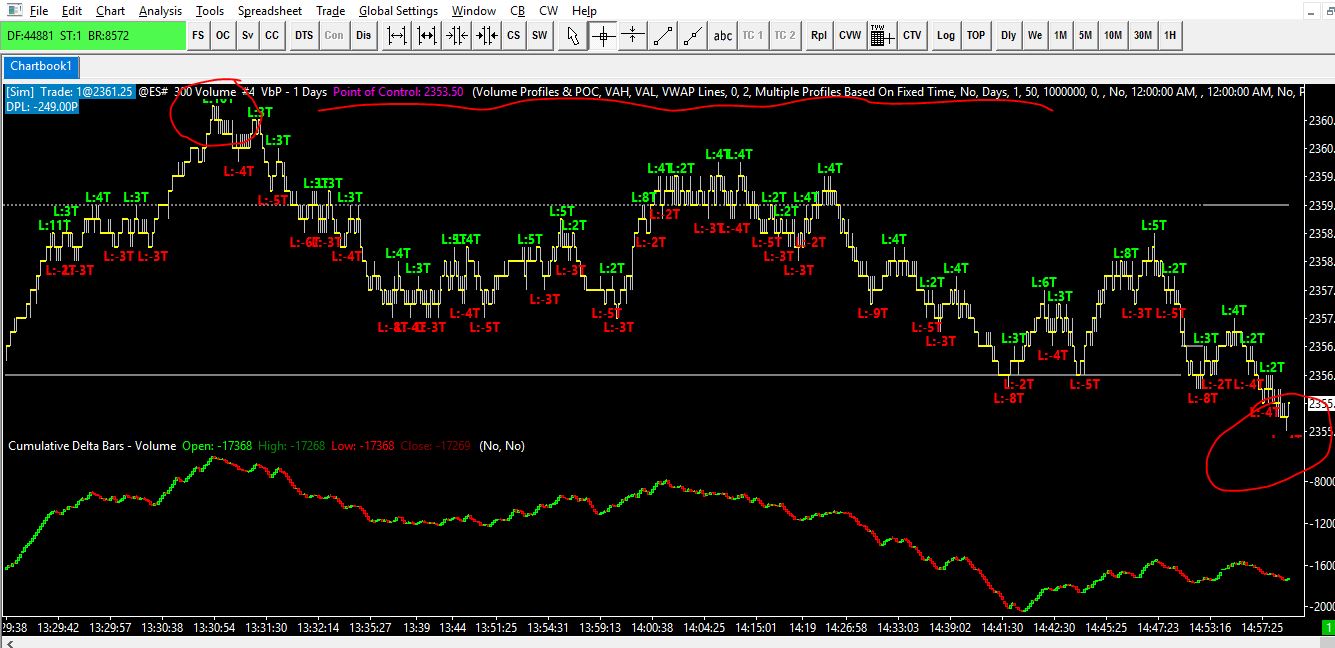
Task: Open the Global Settings menu
Action: click(x=398, y=11)
